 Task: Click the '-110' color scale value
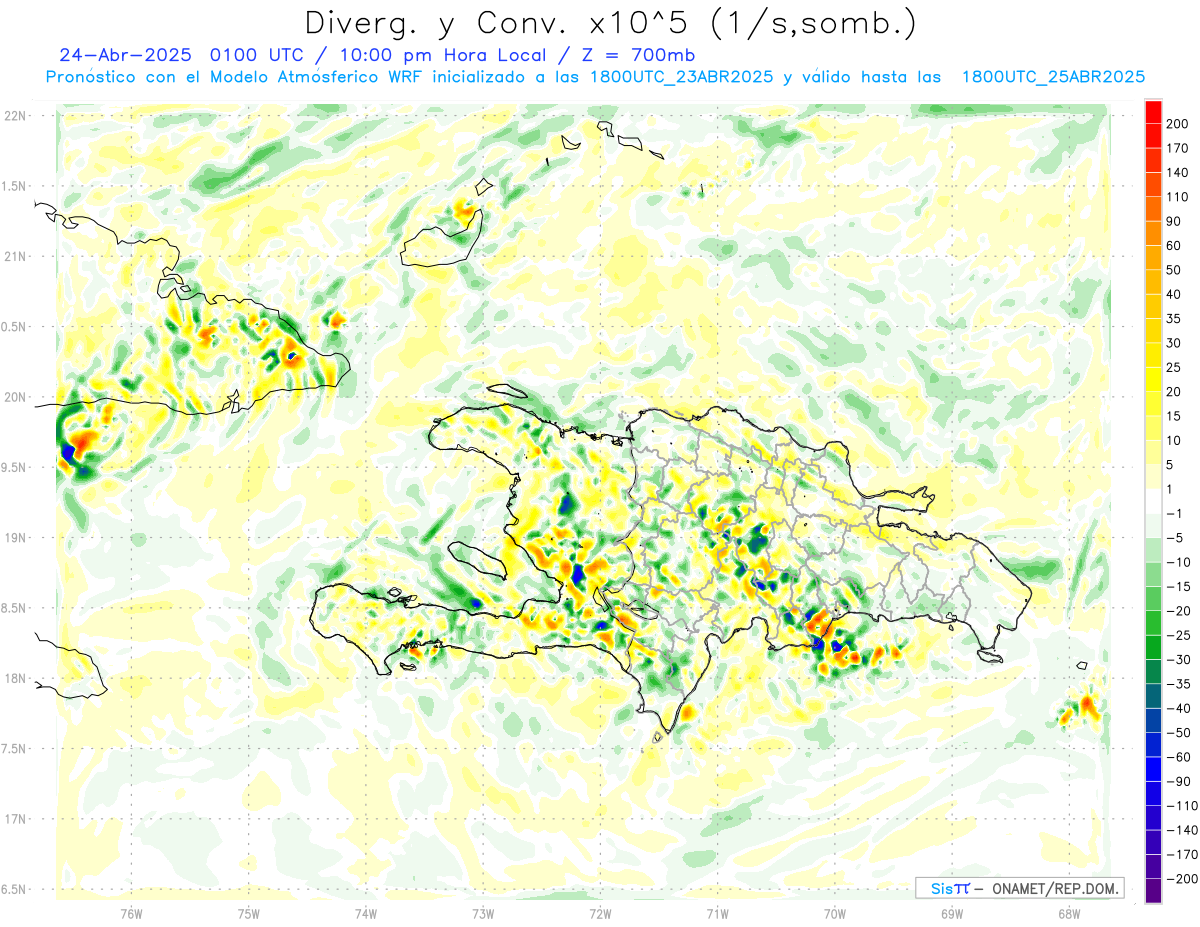1181,805
